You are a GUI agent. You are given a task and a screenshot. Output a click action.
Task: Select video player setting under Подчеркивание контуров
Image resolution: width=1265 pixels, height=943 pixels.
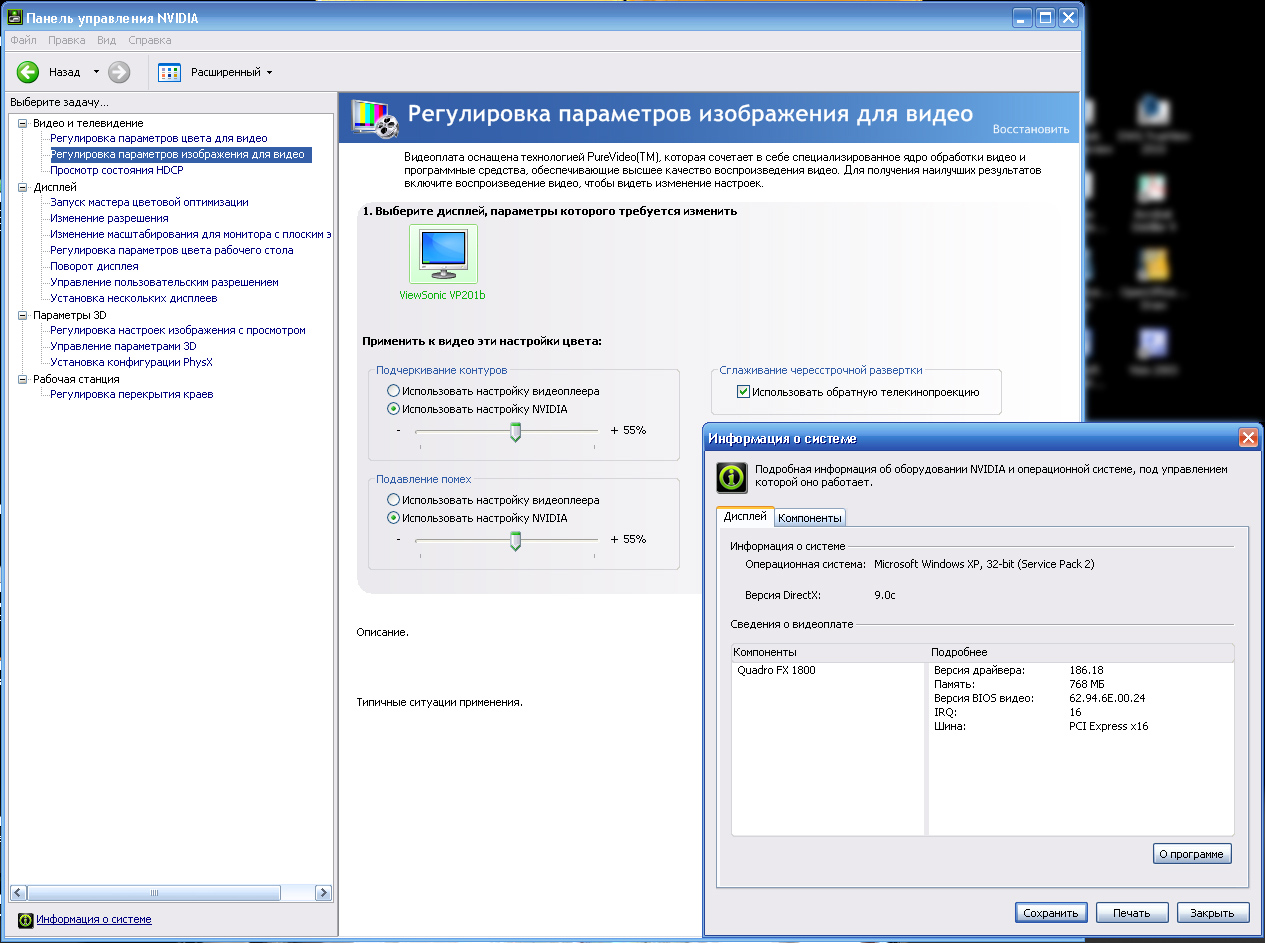click(x=393, y=391)
